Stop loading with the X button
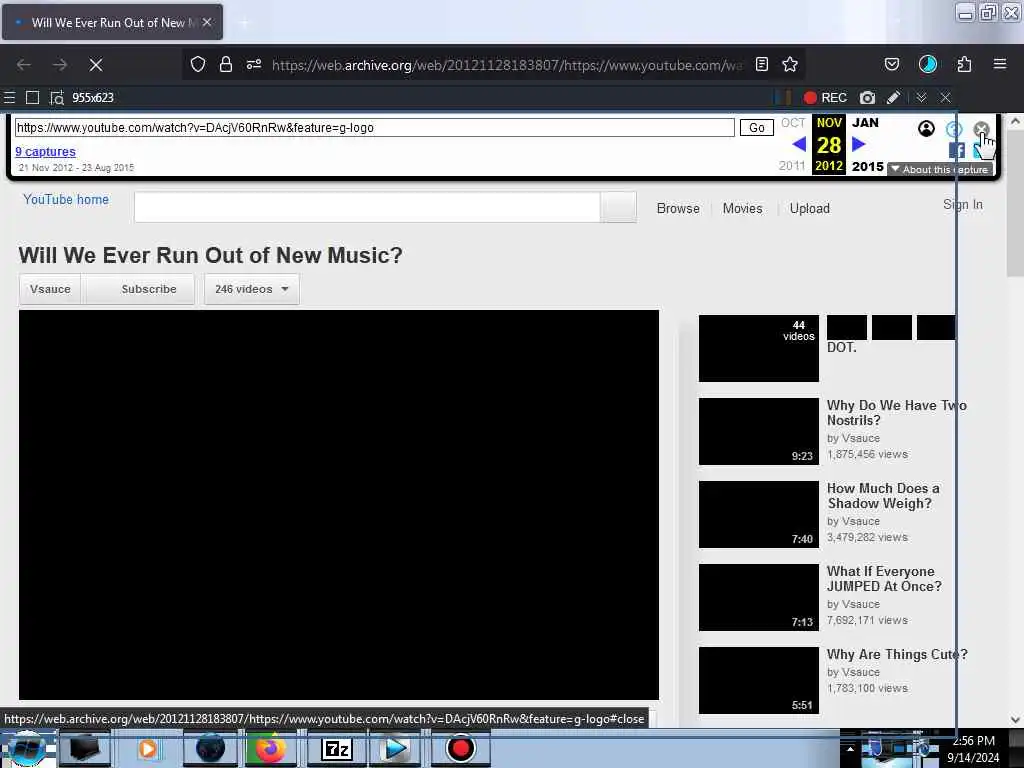The image size is (1024, 768). [x=96, y=65]
